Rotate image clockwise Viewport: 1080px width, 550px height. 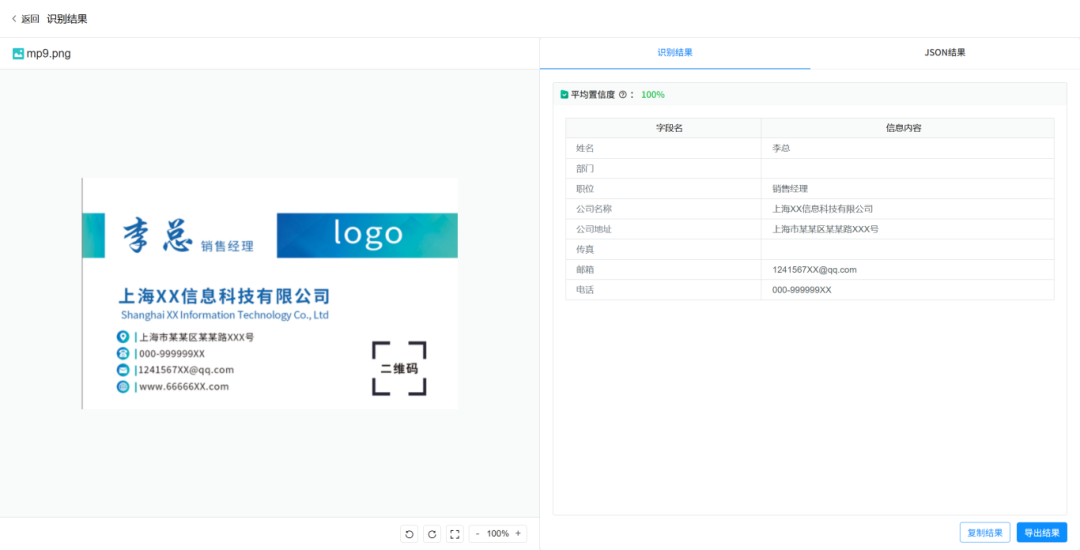click(x=432, y=534)
